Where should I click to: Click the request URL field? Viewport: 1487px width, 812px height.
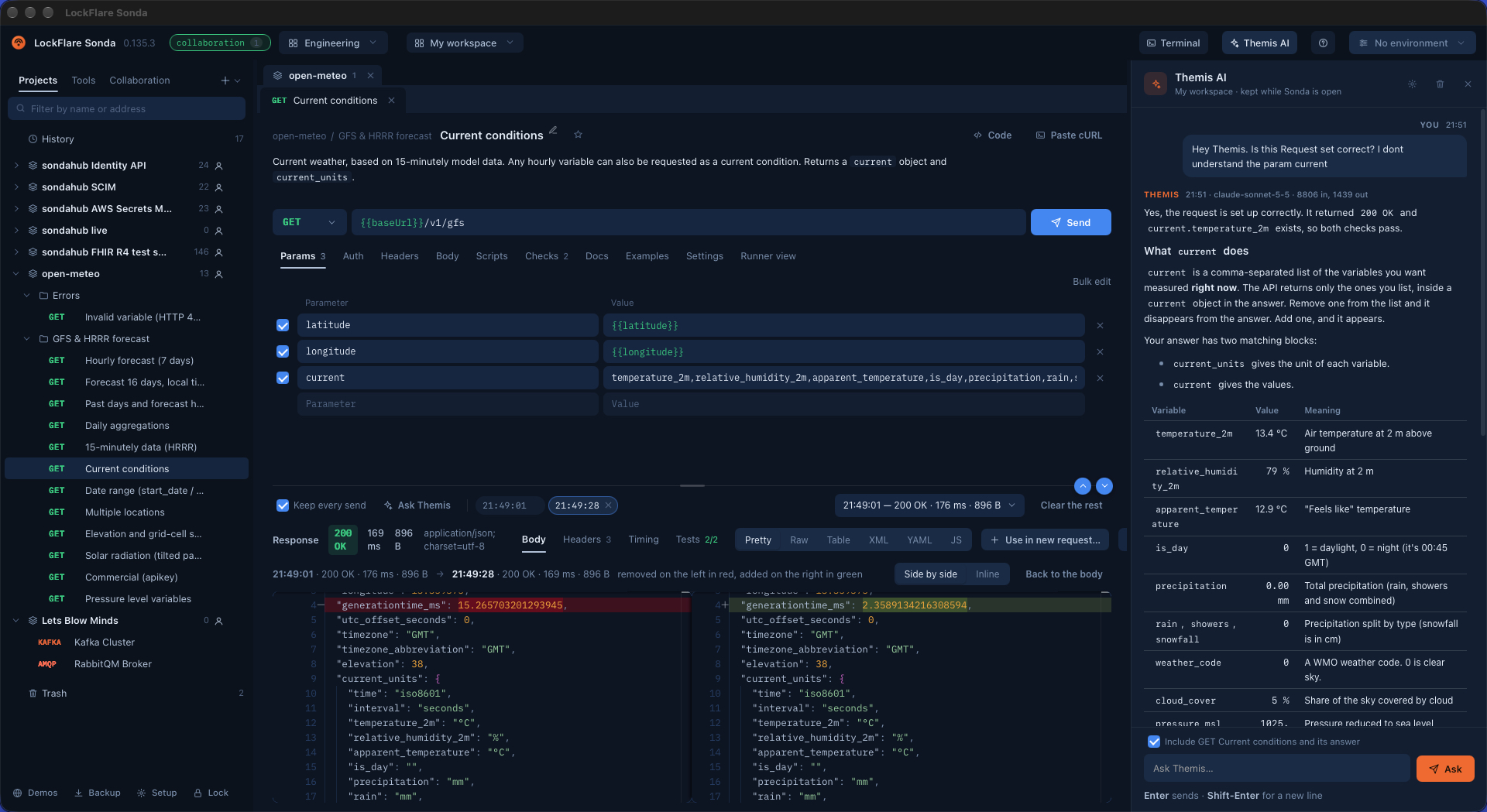[x=689, y=222]
